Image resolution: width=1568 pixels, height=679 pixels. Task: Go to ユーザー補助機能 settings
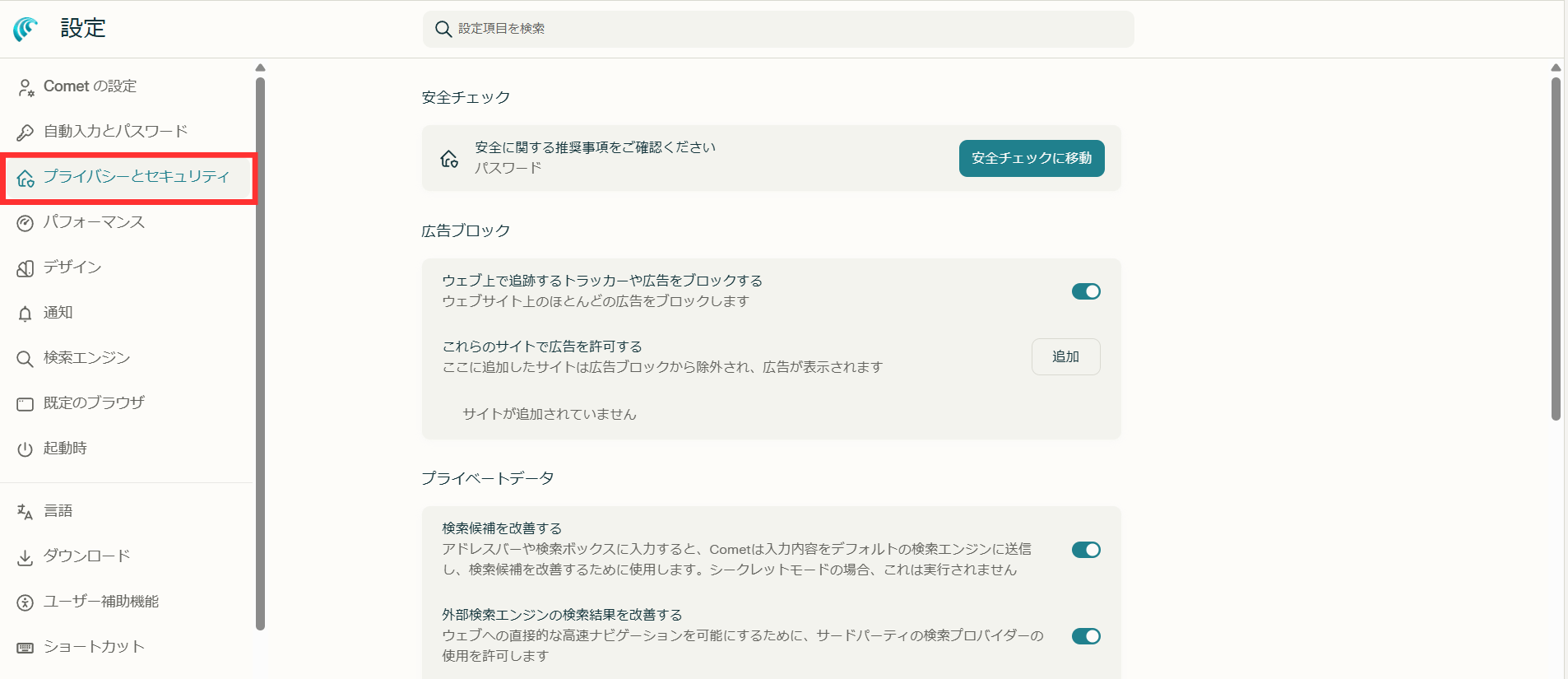coord(100,602)
